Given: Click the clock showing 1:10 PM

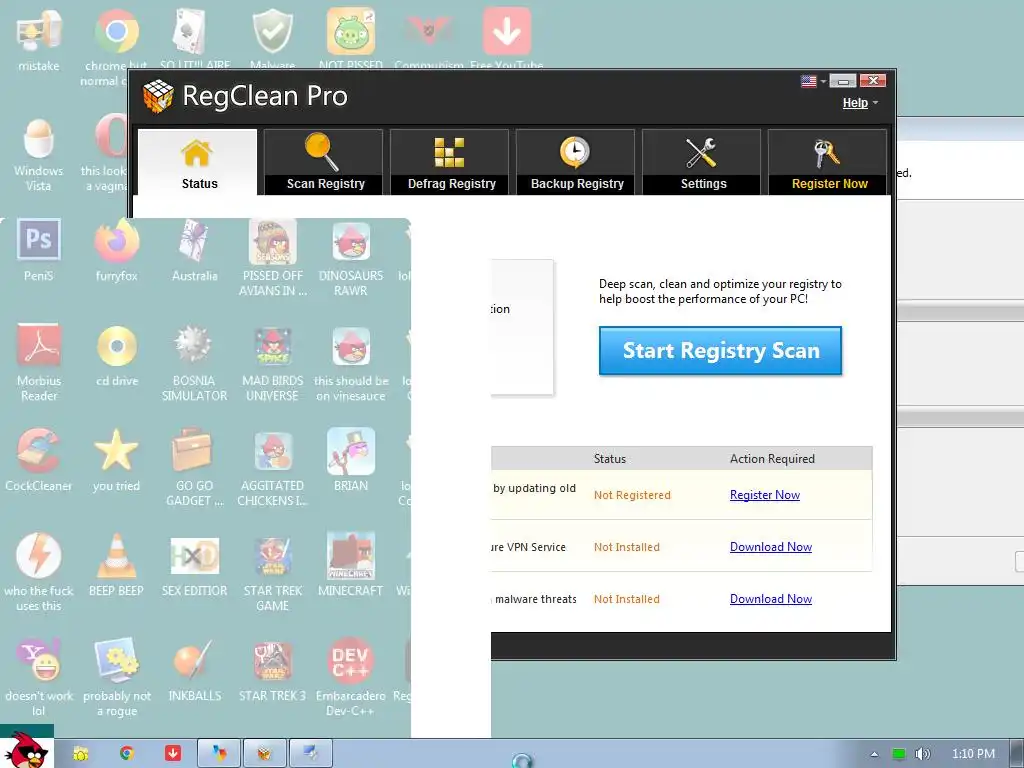Looking at the screenshot, I should [973, 754].
